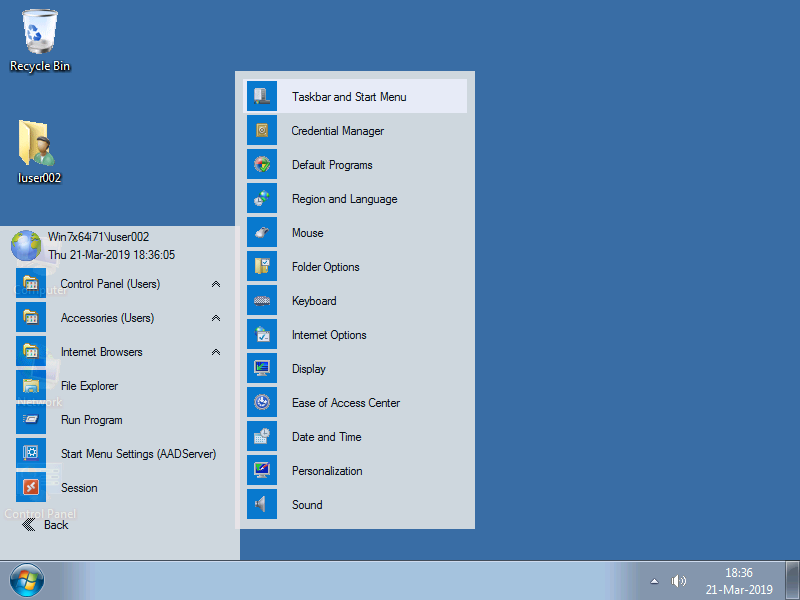Click the Credential Manager icon
Viewport: 800px width, 600px height.
tap(262, 131)
